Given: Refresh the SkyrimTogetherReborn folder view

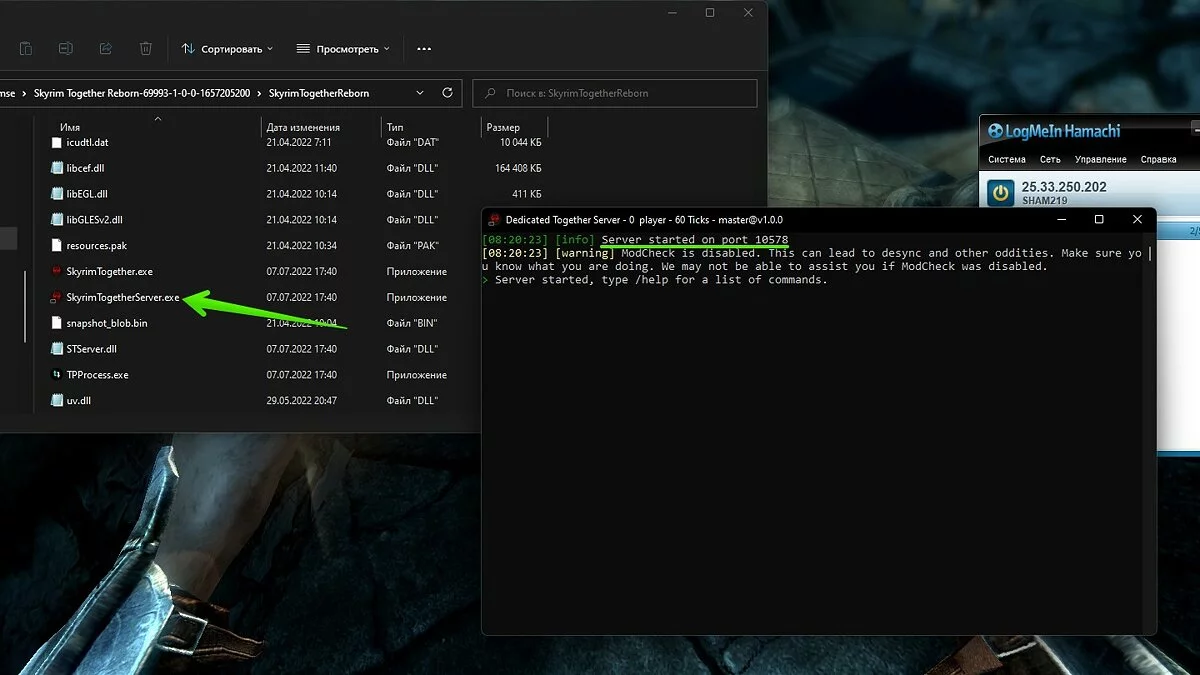Looking at the screenshot, I should coord(447,93).
